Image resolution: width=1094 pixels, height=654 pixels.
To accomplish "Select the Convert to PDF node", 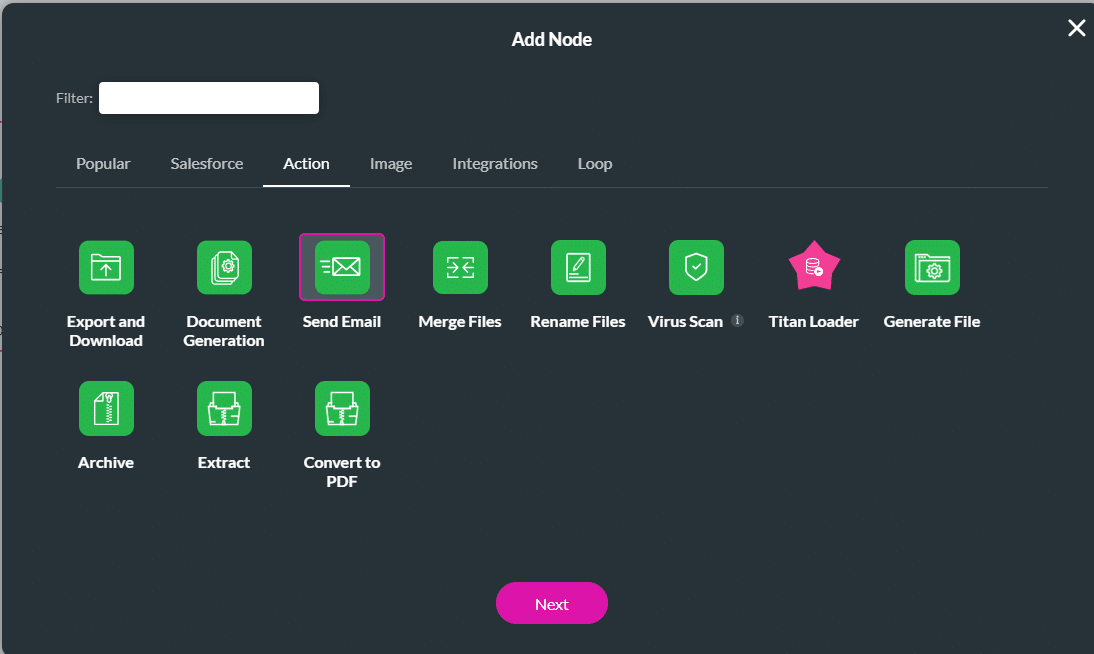I will tap(342, 408).
